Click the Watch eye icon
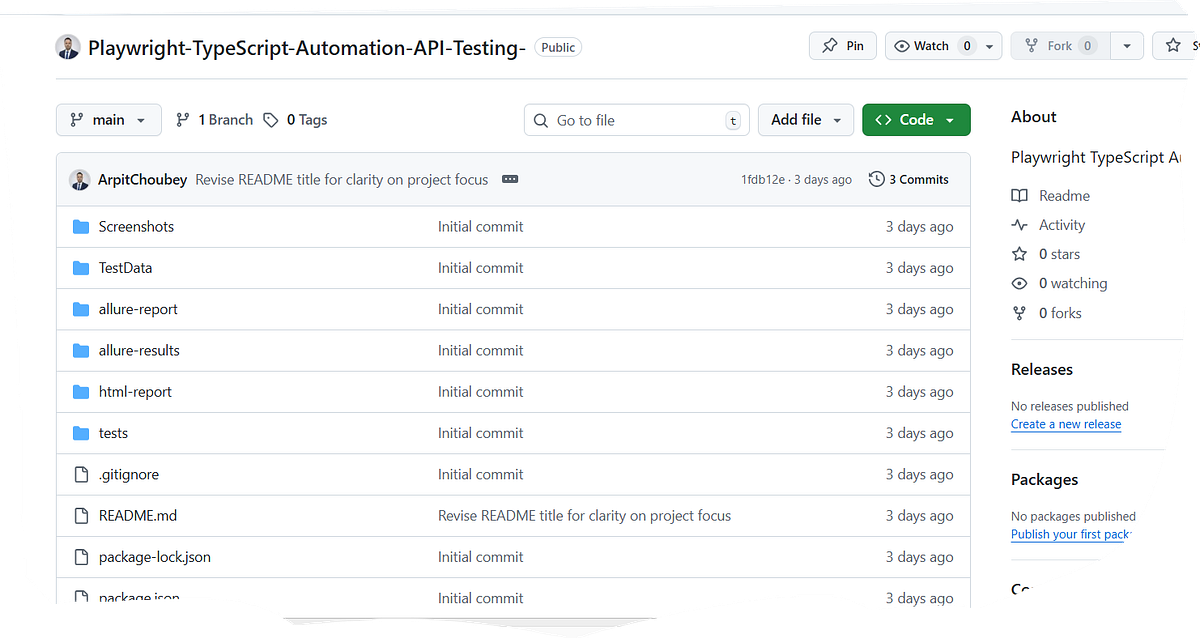 tap(902, 46)
